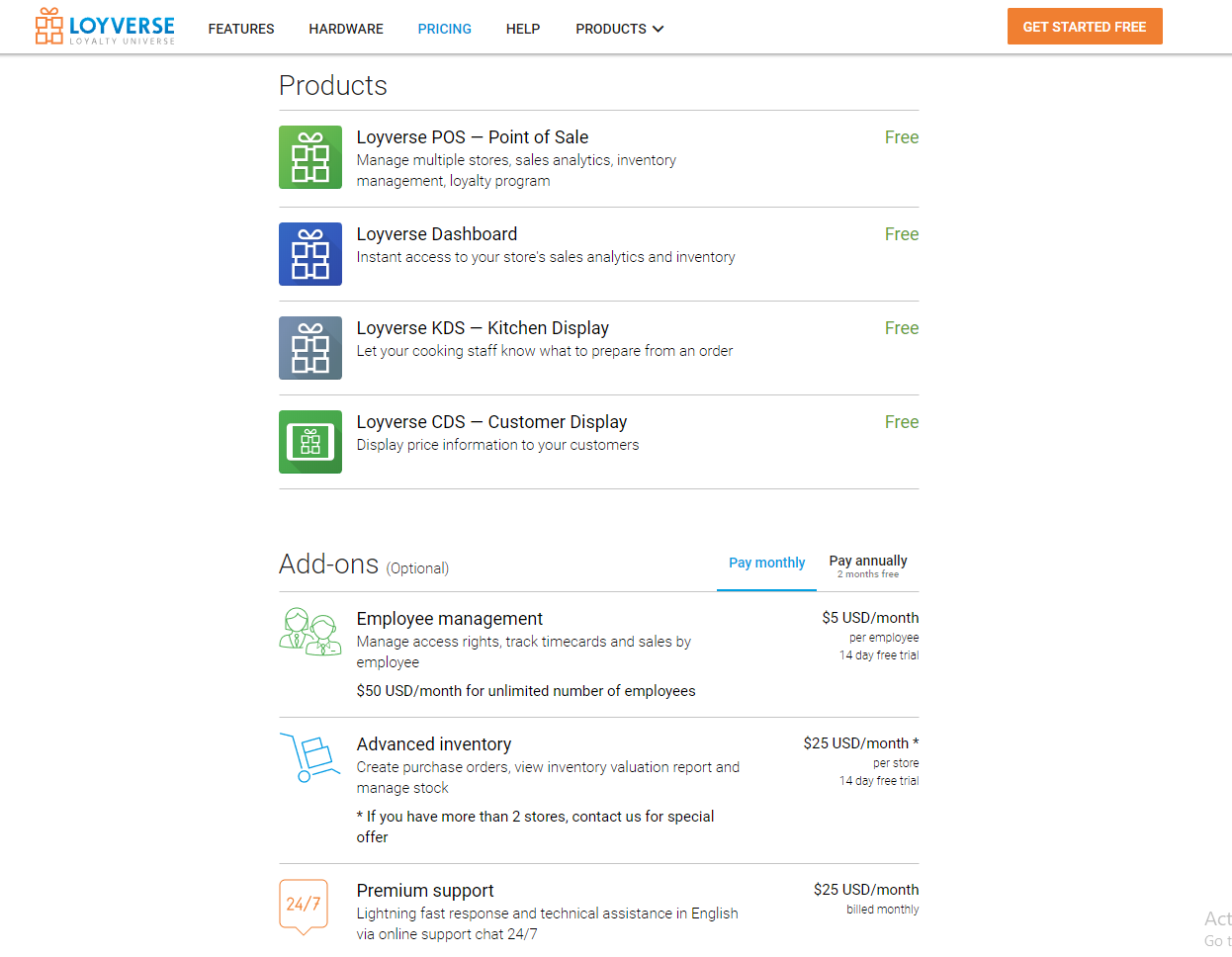Image resolution: width=1232 pixels, height=957 pixels.
Task: Click the gray Loyverse KDS product icon
Action: click(x=310, y=348)
